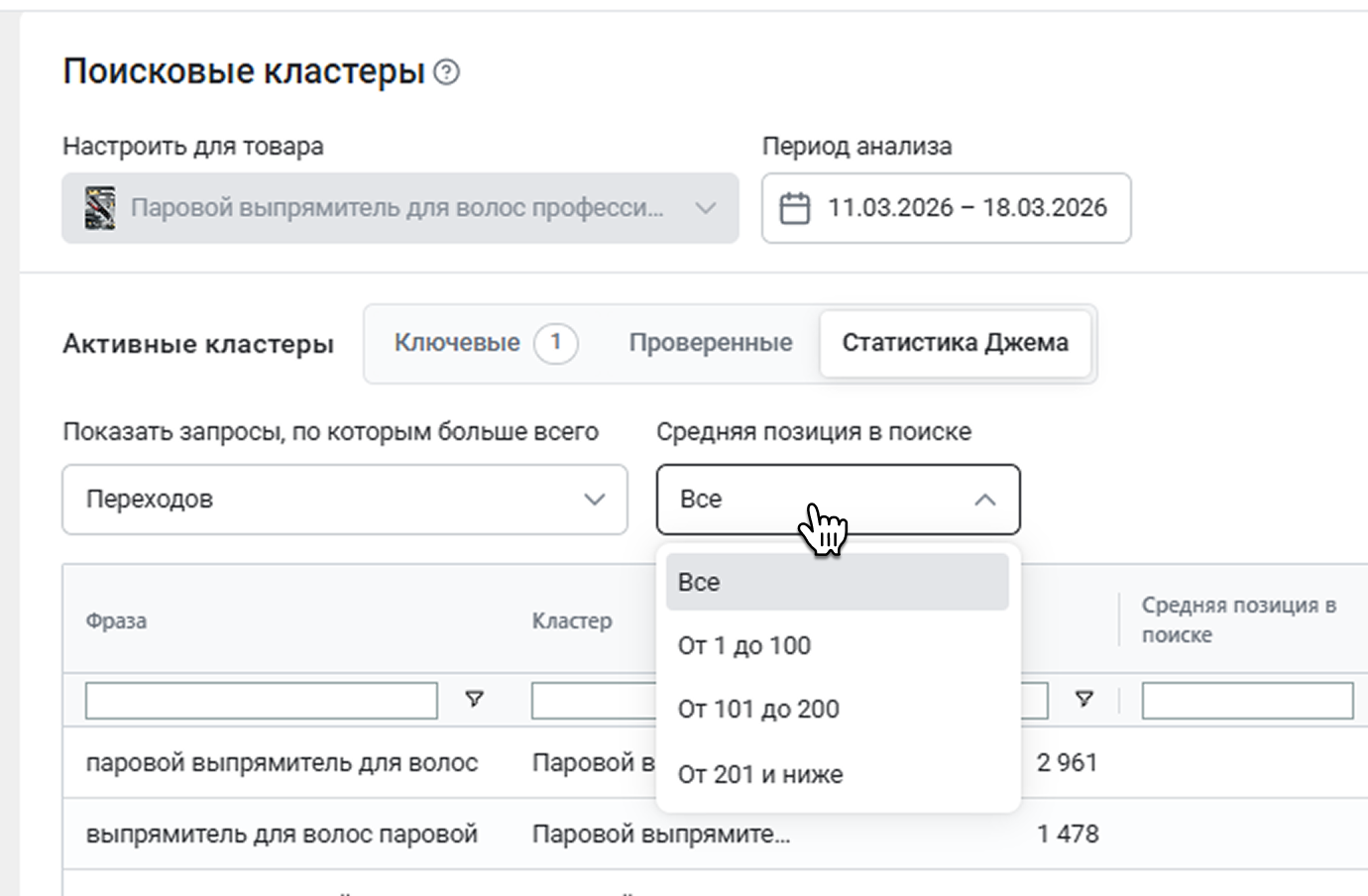Click the product thumbnail in Настроить для товара
This screenshot has height=896, width=1368.
(99, 208)
